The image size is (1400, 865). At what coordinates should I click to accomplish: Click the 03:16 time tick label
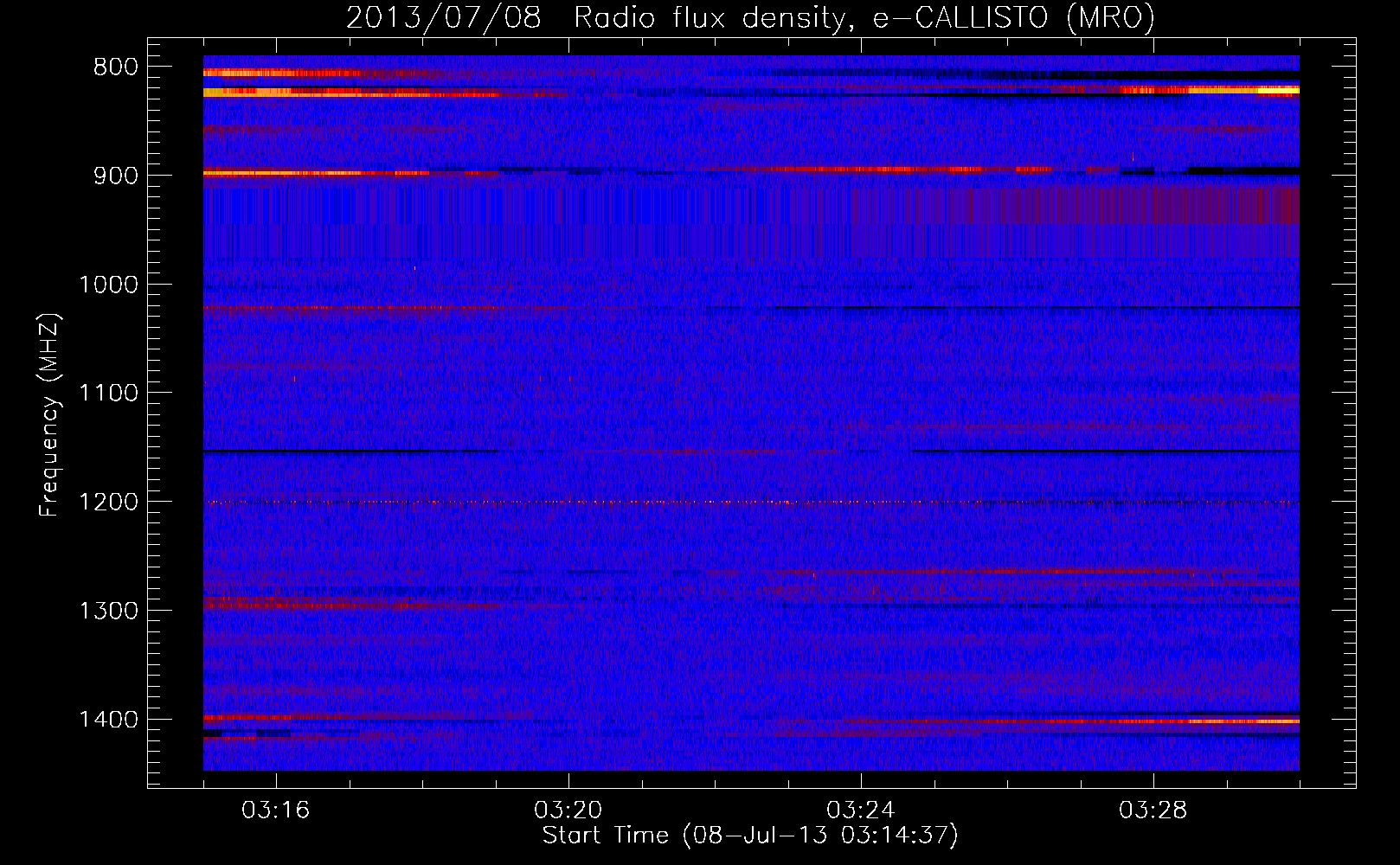(x=275, y=811)
